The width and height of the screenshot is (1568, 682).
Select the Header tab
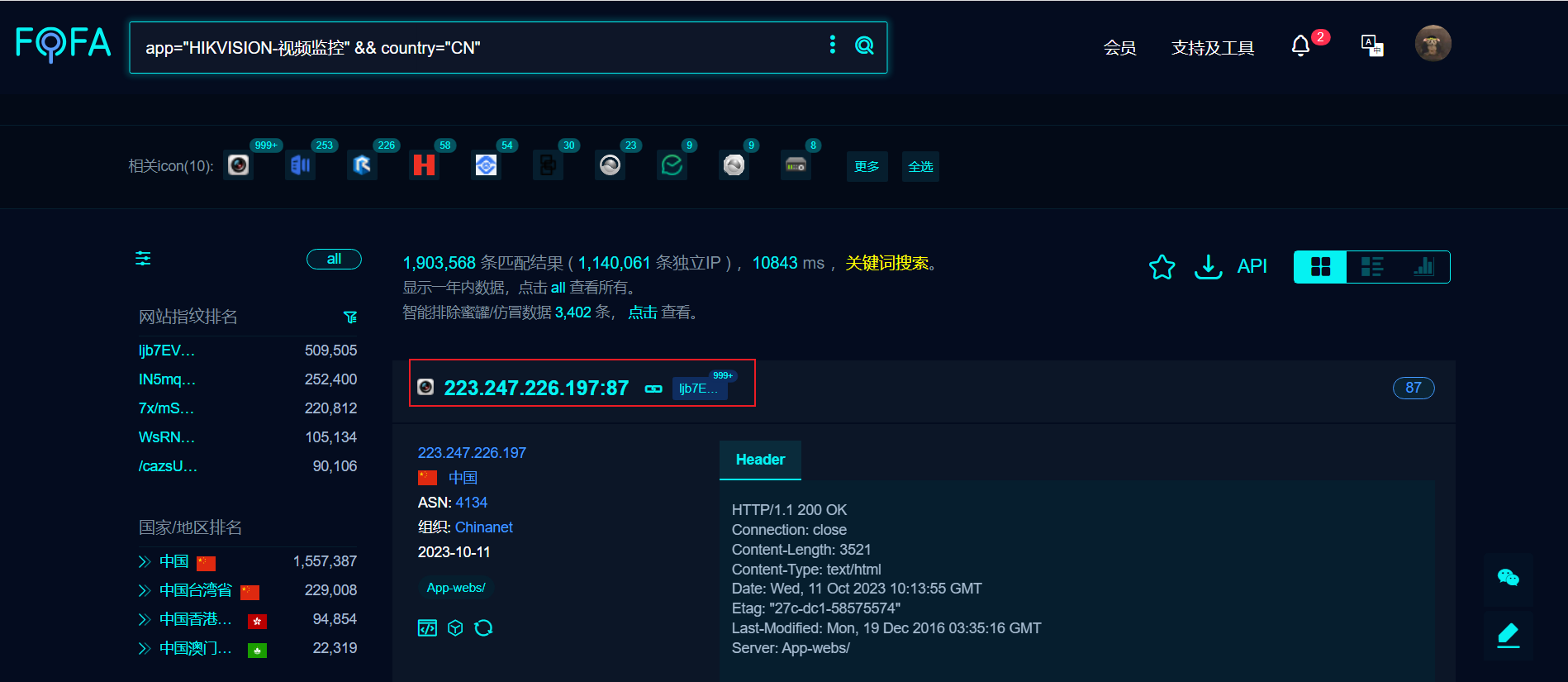click(x=760, y=460)
